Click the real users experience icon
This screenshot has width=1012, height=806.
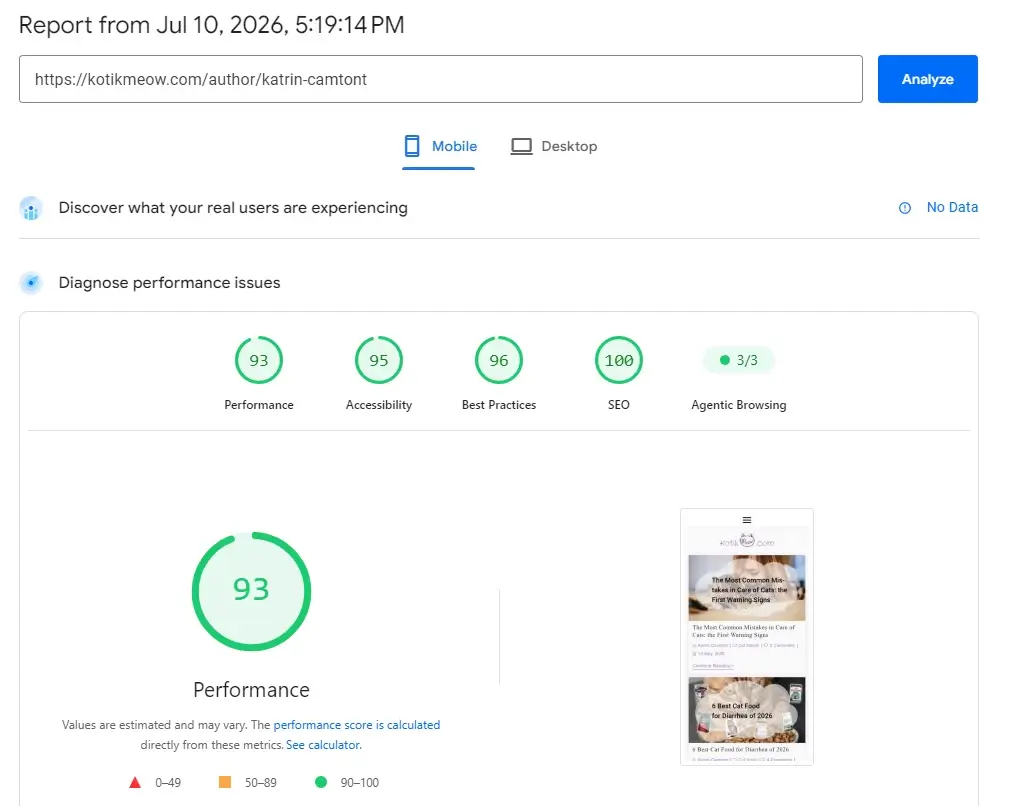(x=31, y=208)
